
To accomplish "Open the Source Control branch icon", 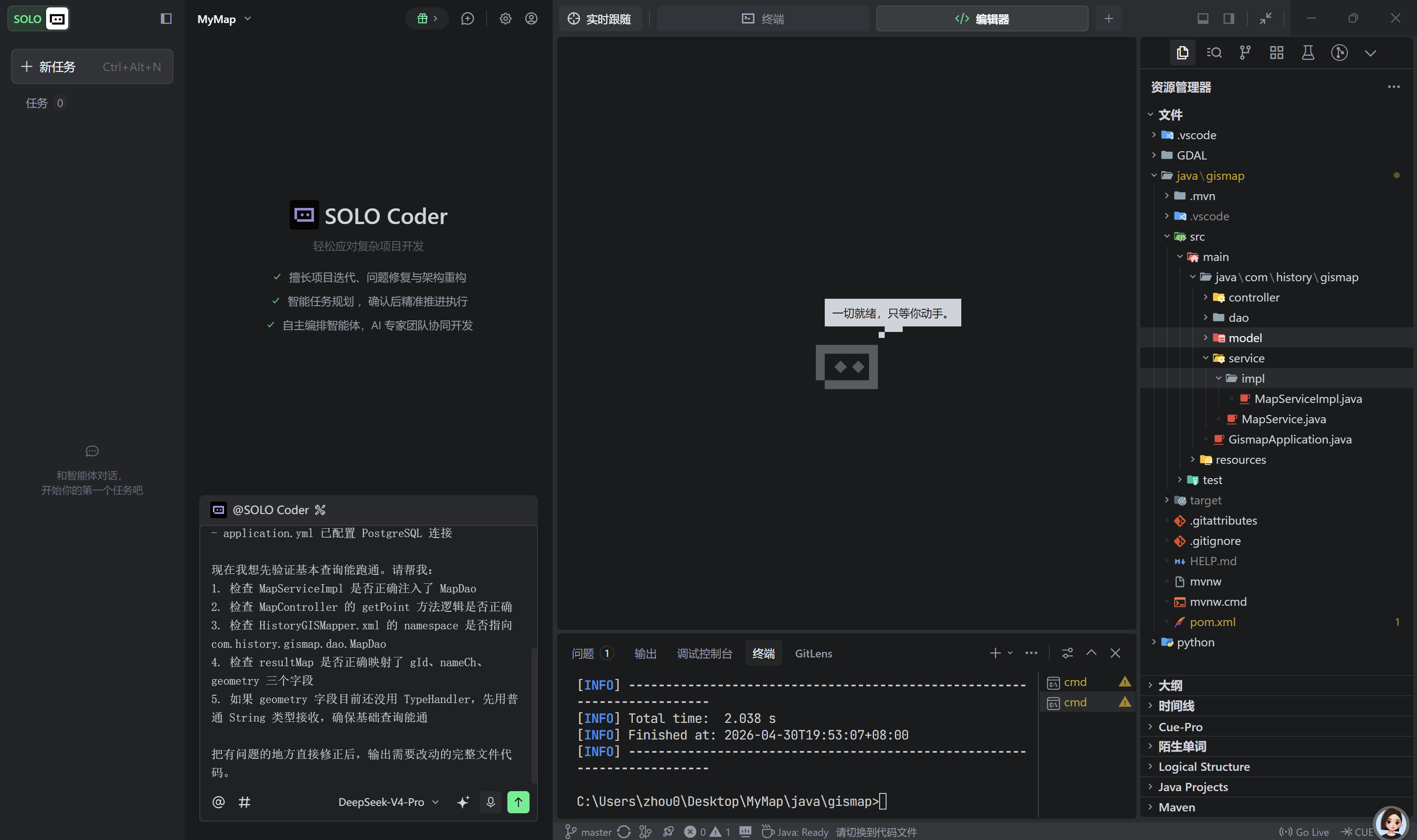I will [x=1245, y=53].
